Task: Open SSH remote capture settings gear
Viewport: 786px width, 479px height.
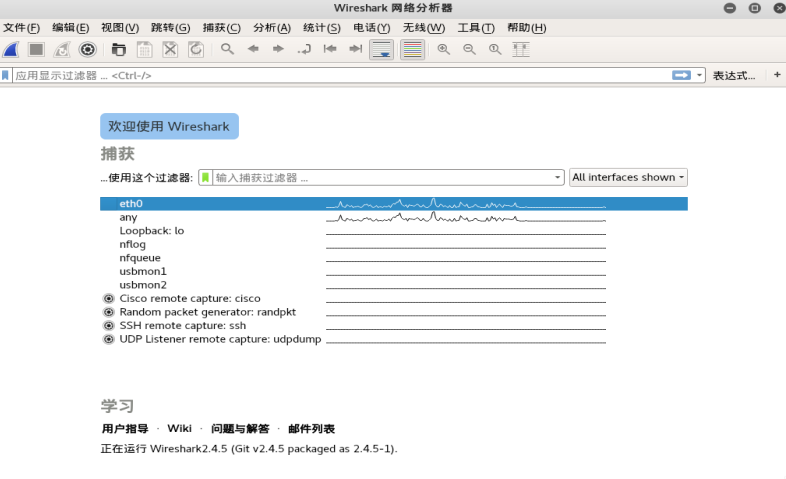Action: [x=108, y=326]
